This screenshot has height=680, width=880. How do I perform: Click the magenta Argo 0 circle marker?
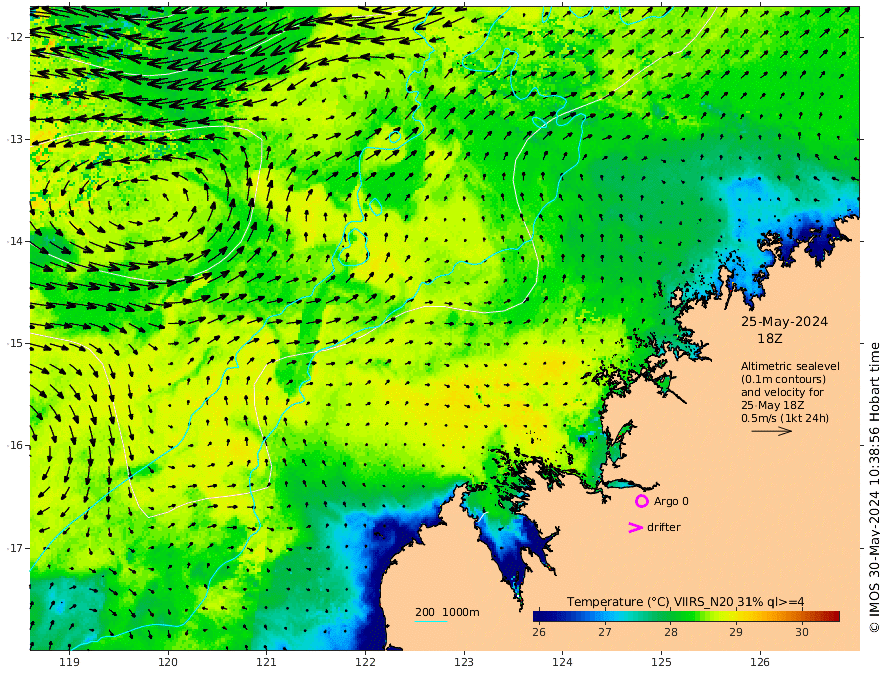click(x=641, y=501)
